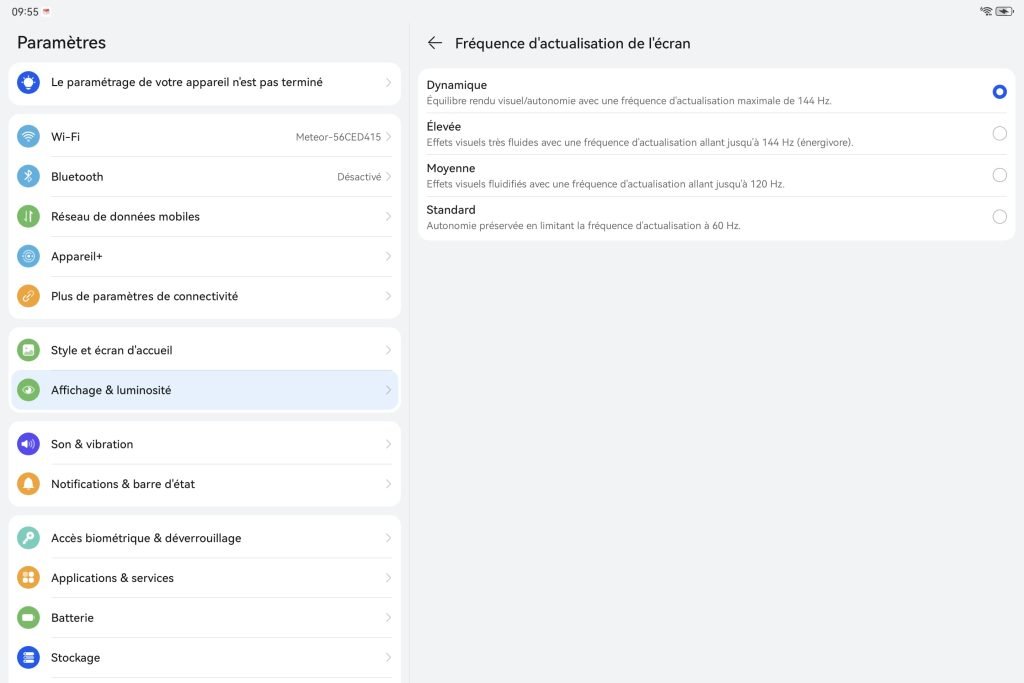Tap the Appareil+ icon
Screen dimensions: 1024x683
28,257
